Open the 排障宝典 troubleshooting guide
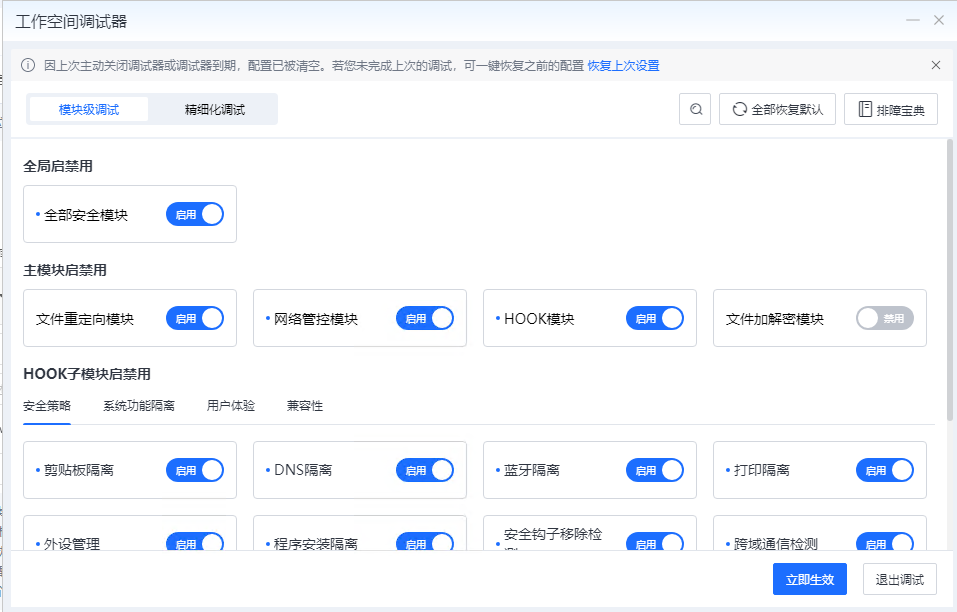Image resolution: width=957 pixels, height=612 pixels. click(x=890, y=110)
